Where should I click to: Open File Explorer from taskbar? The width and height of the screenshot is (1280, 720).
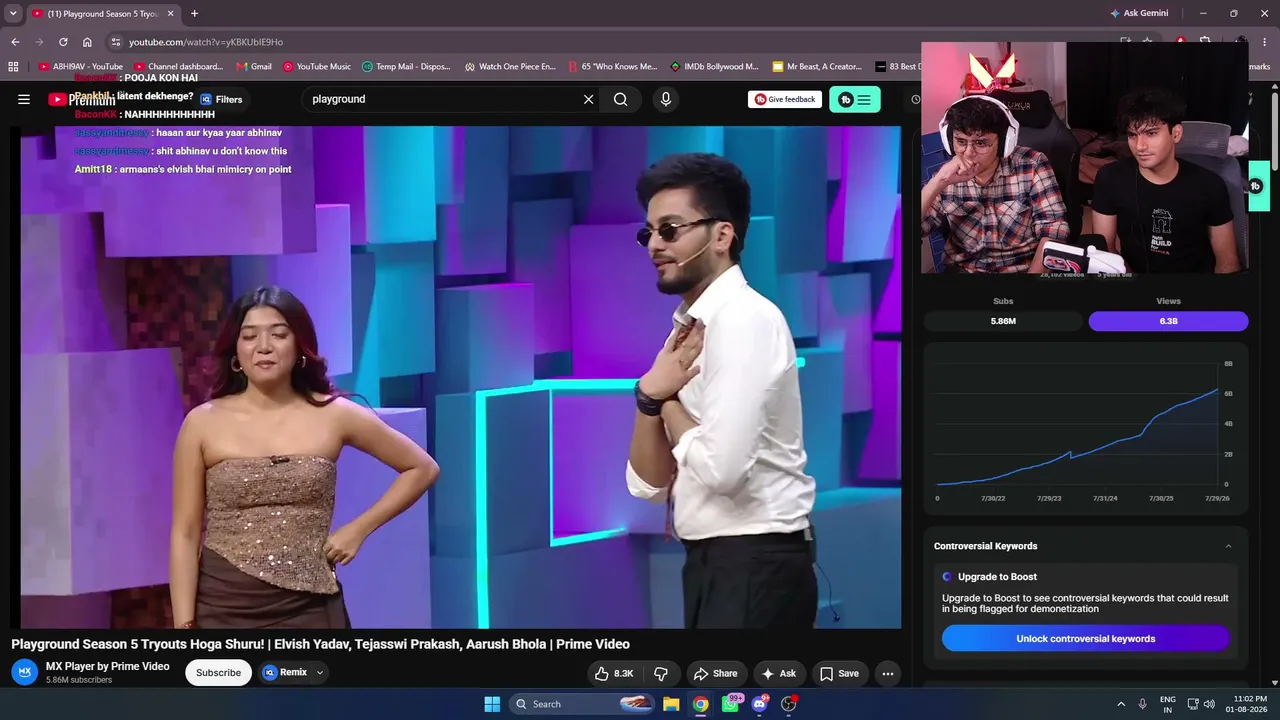(x=671, y=704)
